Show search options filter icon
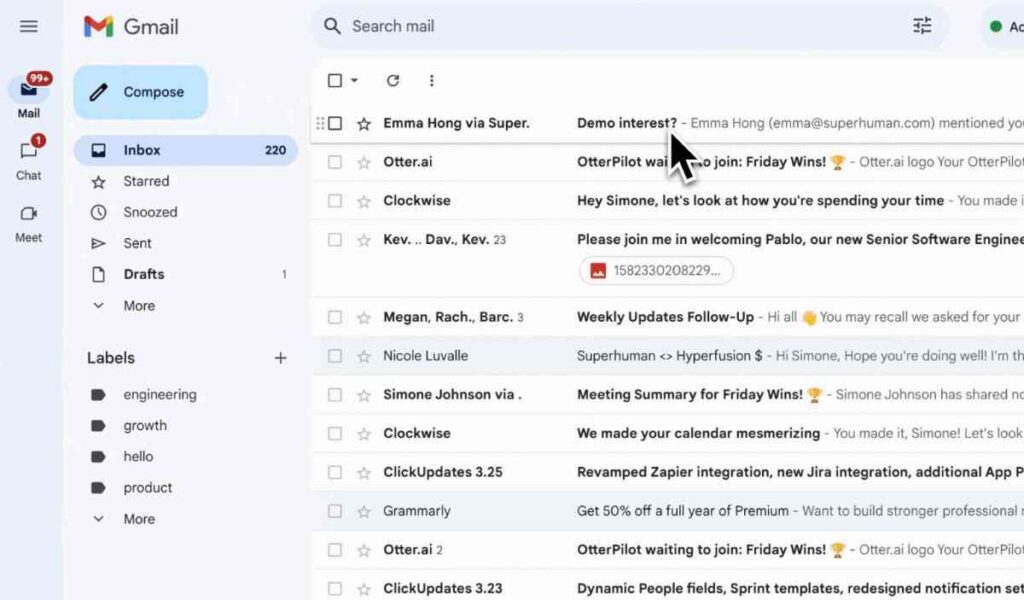Screen dimensions: 1024x600 click(922, 25)
